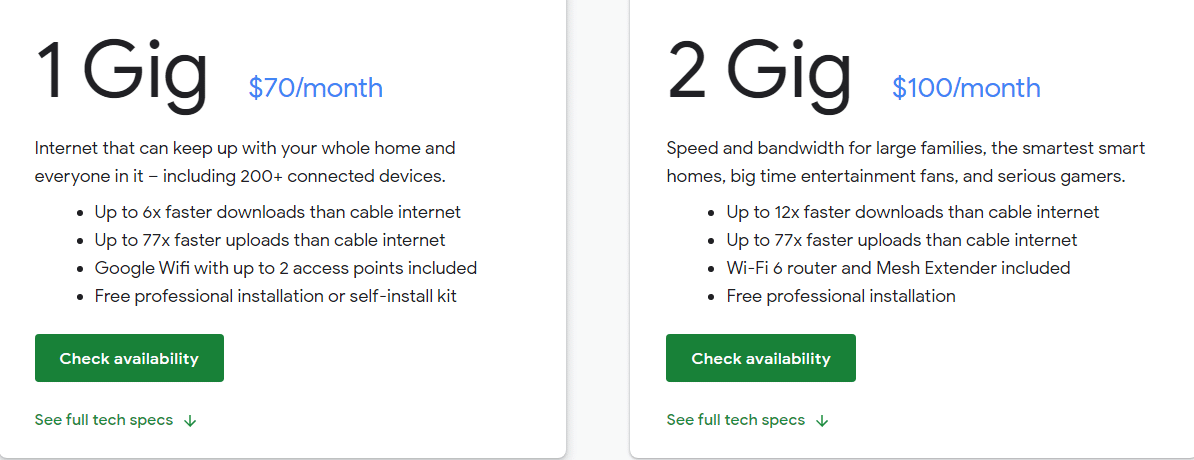Open full tech specs for 1 Gig
The width and height of the screenshot is (1194, 460).
[x=104, y=420]
